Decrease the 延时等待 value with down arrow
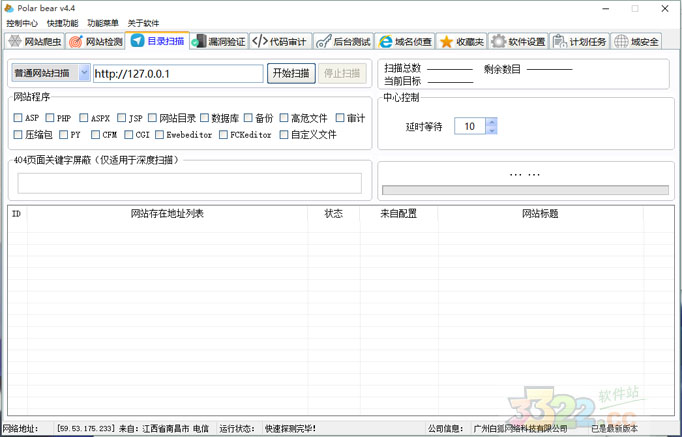682x437 pixels. (x=491, y=130)
